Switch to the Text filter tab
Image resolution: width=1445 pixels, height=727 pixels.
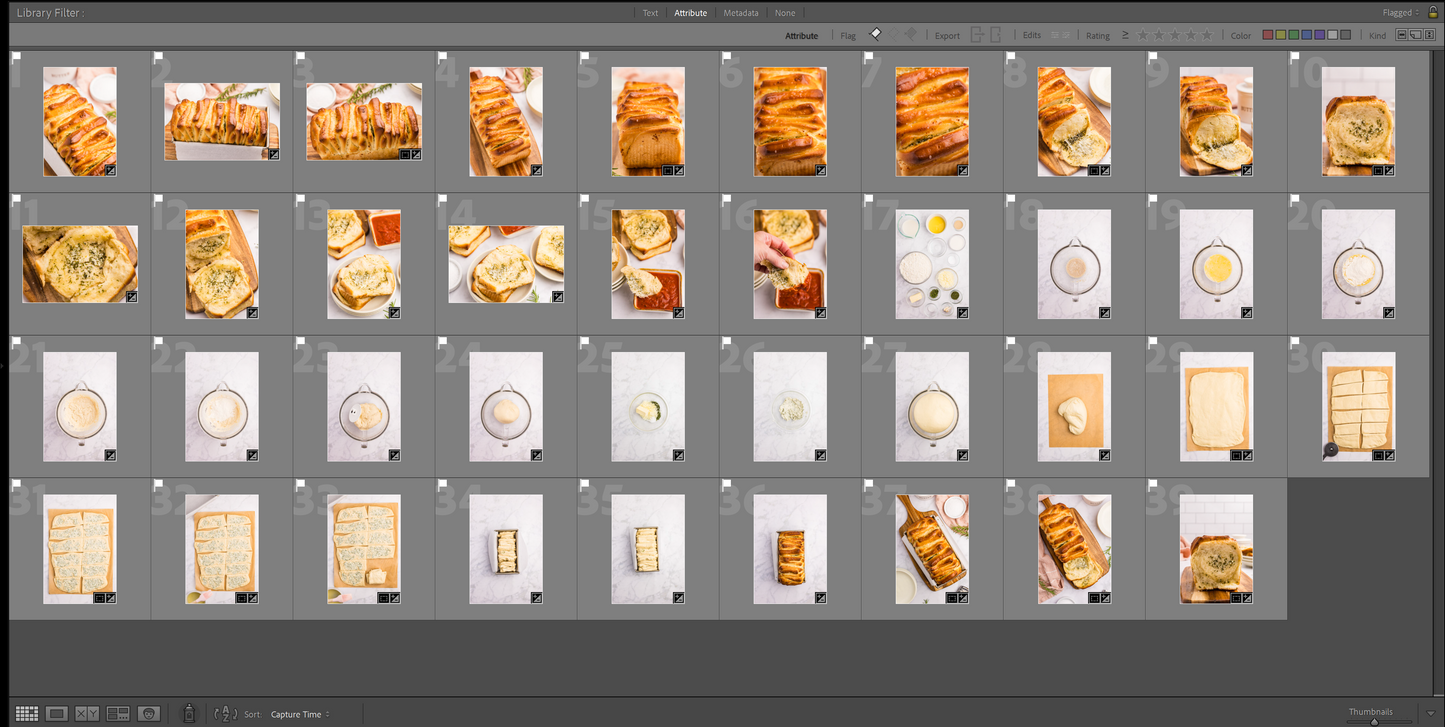click(x=650, y=13)
